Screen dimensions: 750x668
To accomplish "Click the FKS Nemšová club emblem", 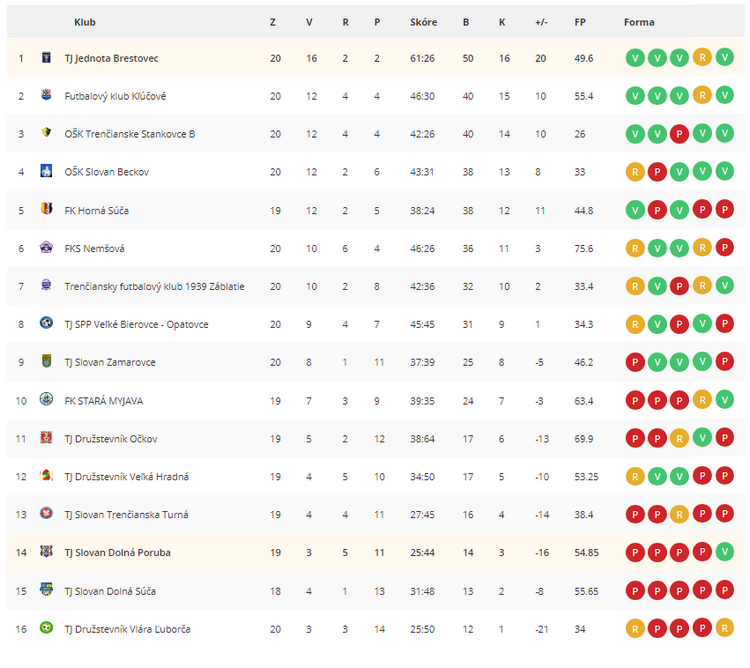I will [46, 247].
